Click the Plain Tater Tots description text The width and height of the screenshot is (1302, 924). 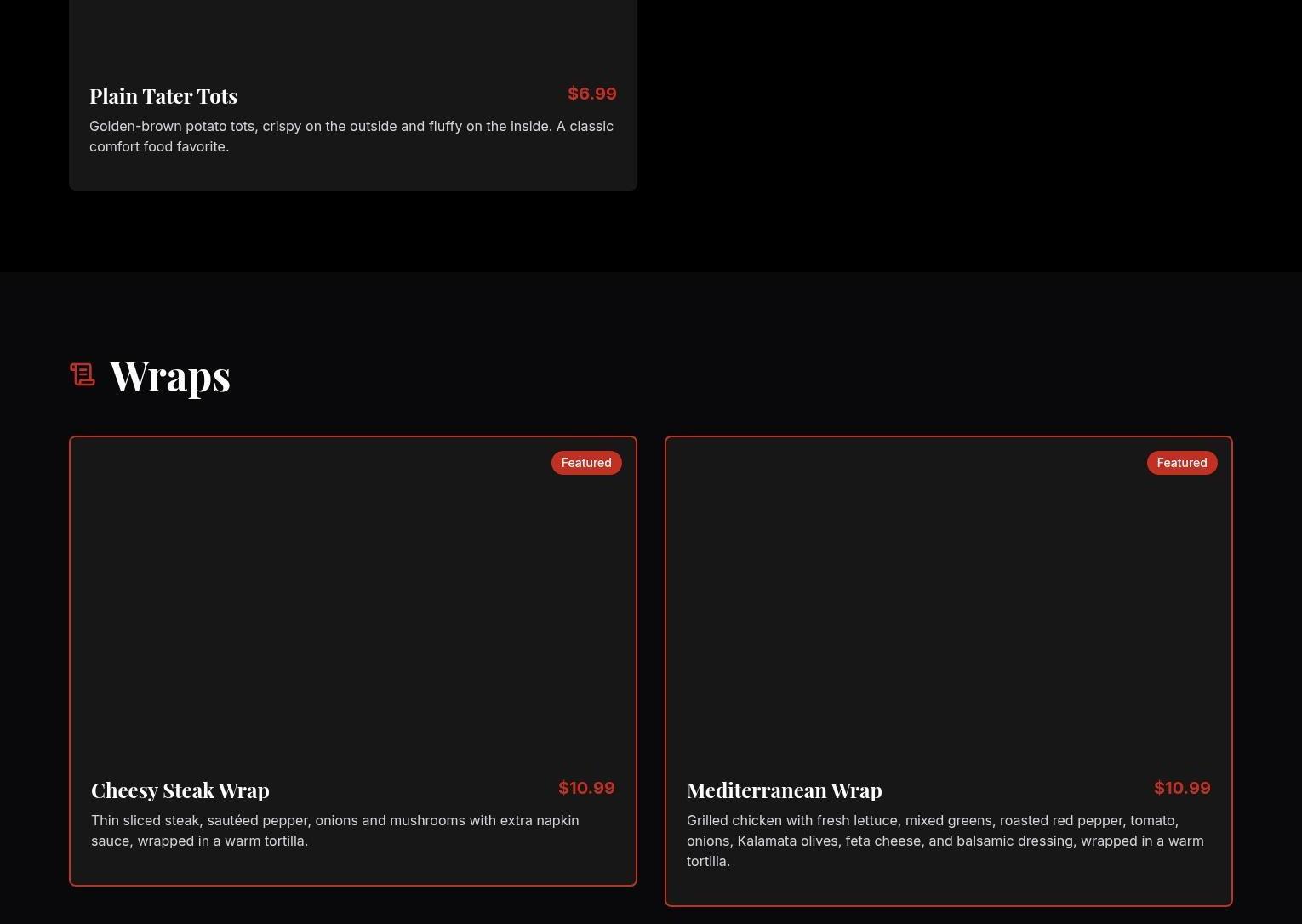[x=351, y=136]
